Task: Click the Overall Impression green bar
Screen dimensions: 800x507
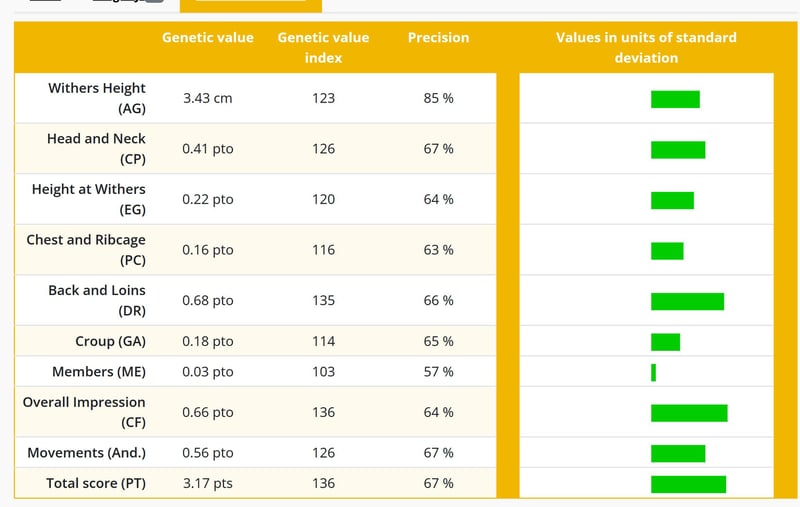Action: (689, 413)
